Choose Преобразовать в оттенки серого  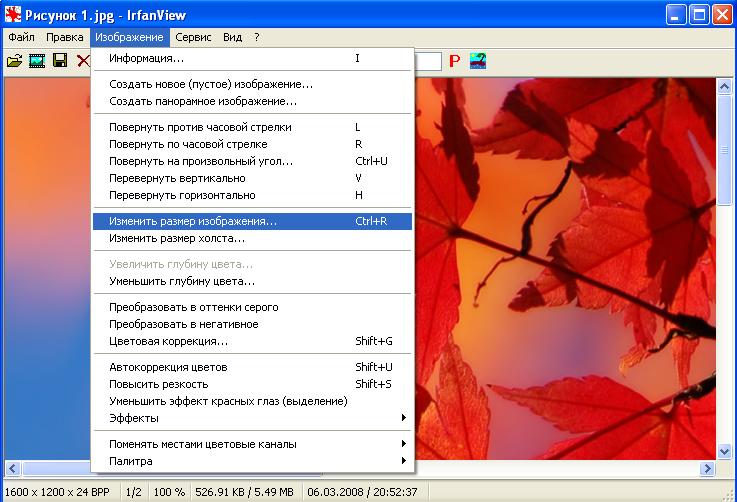(x=193, y=307)
